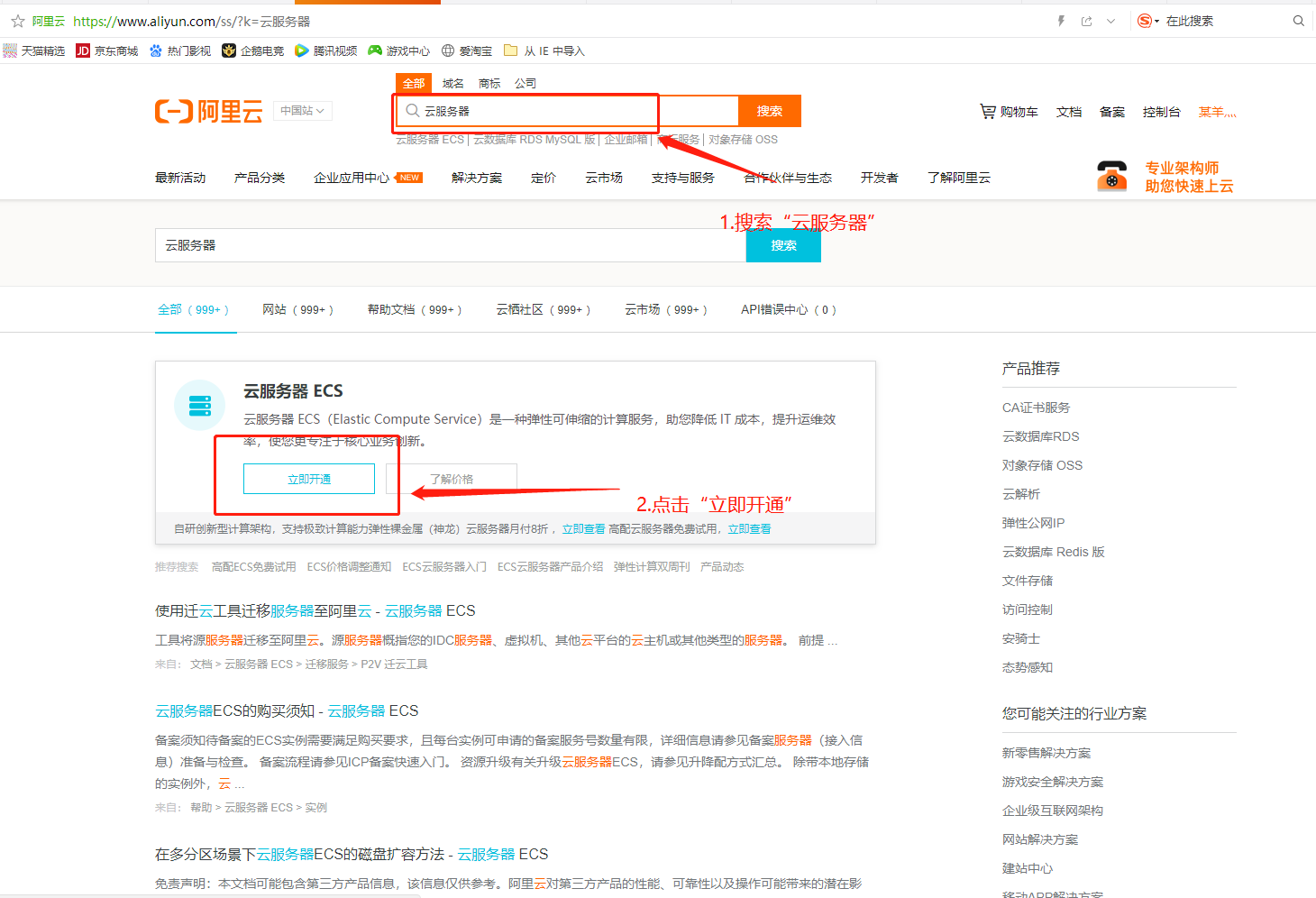The height and width of the screenshot is (898, 1316).
Task: Open the 了解阿里云 nav menu
Action: (959, 178)
